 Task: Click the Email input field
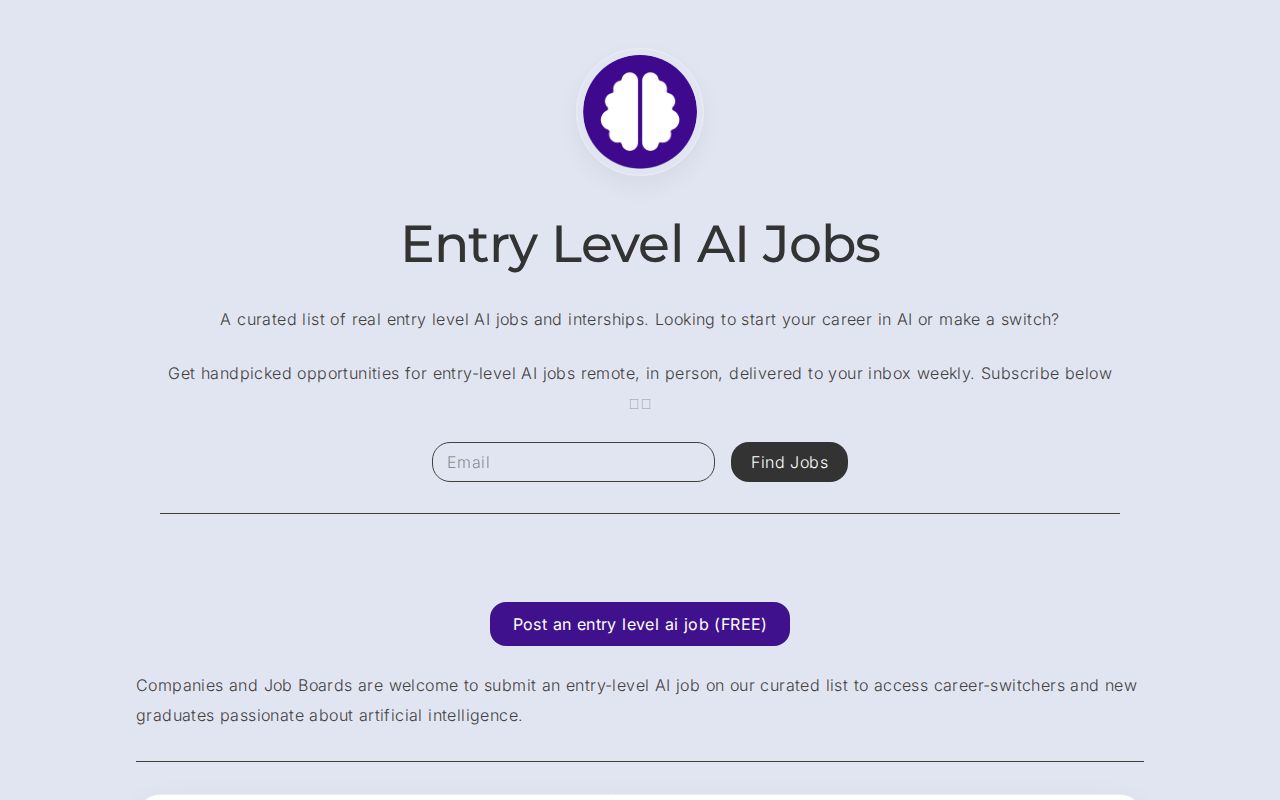pyautogui.click(x=573, y=462)
